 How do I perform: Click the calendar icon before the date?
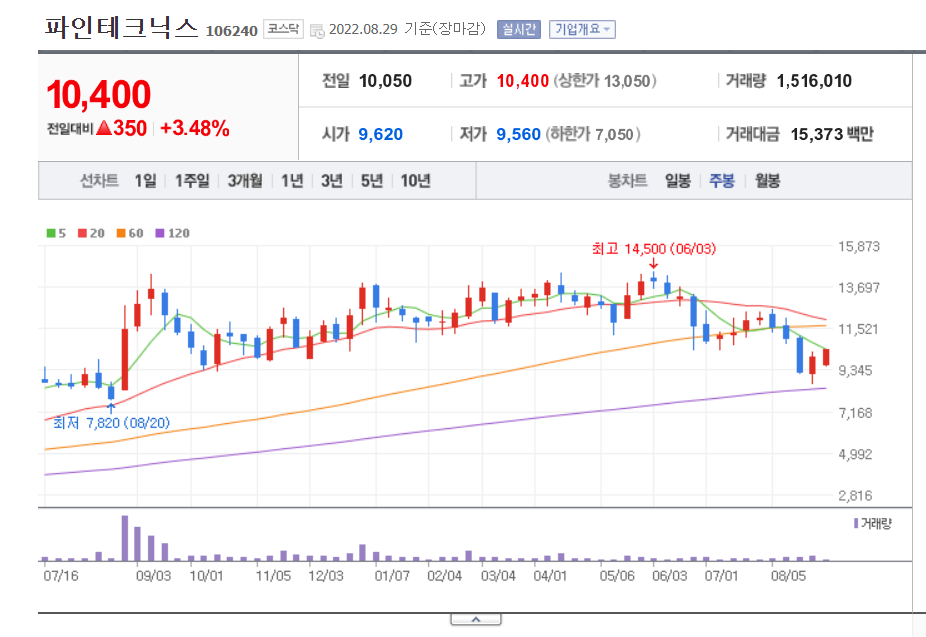pos(317,31)
